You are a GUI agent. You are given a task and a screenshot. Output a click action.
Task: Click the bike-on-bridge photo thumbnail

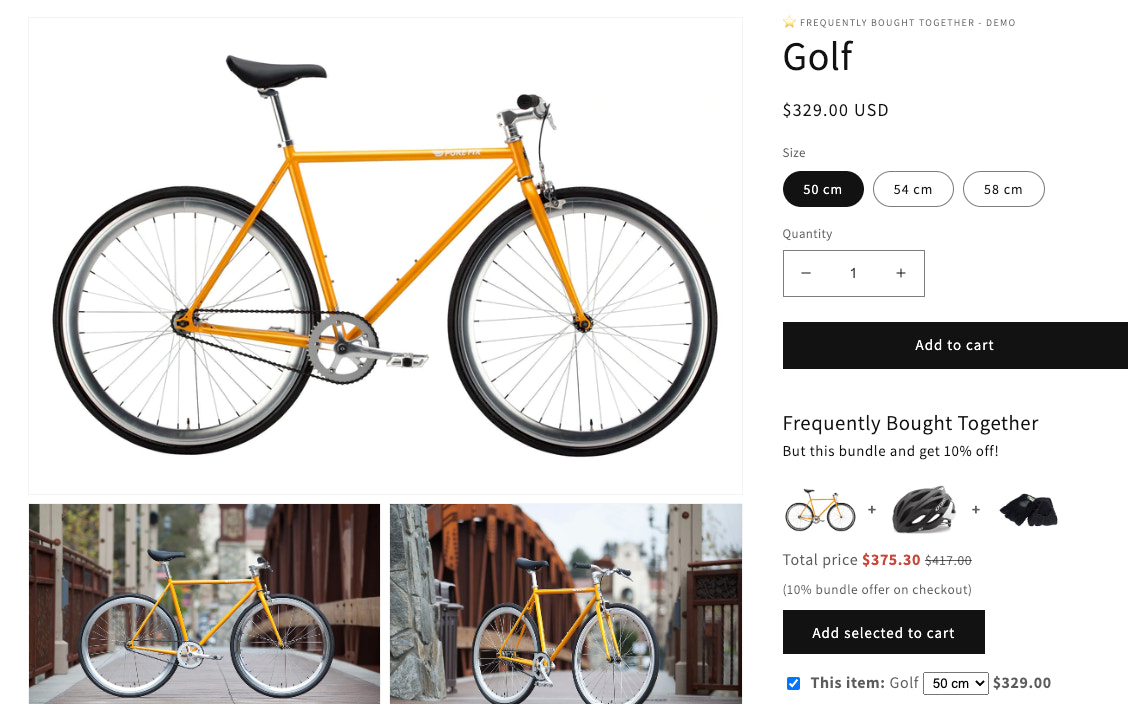tap(204, 603)
